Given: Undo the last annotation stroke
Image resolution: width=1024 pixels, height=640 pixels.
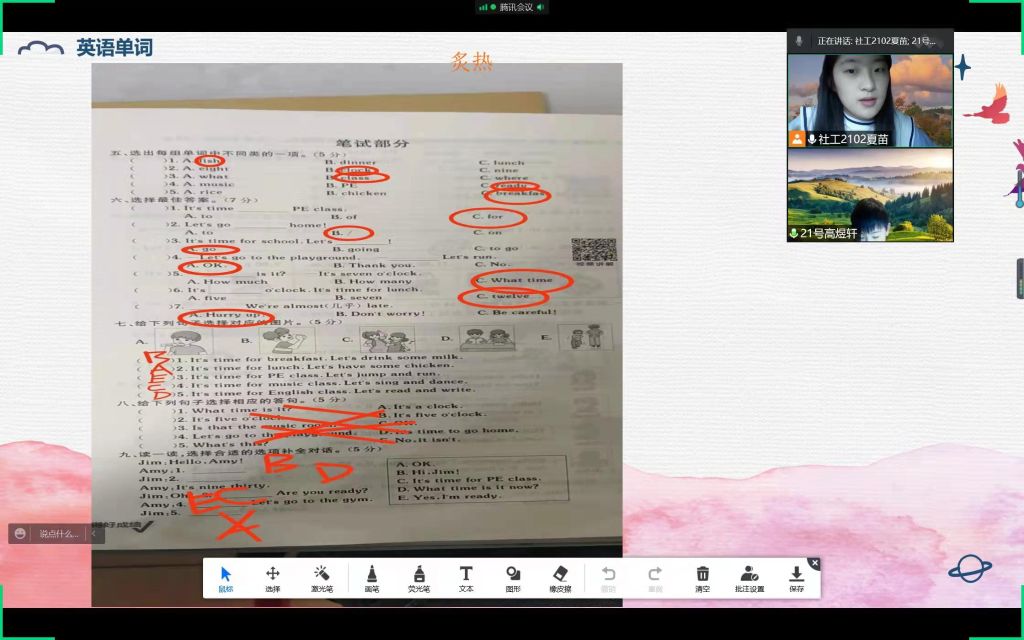Looking at the screenshot, I should click(608, 578).
